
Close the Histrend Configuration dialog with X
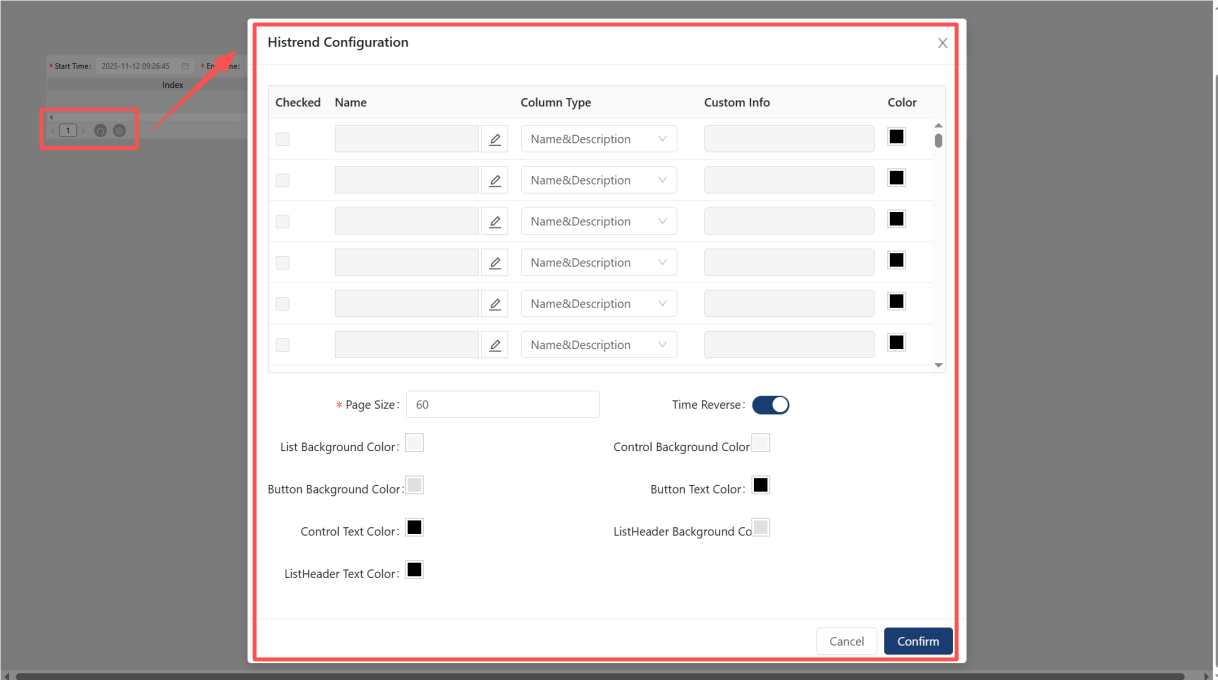click(x=942, y=43)
